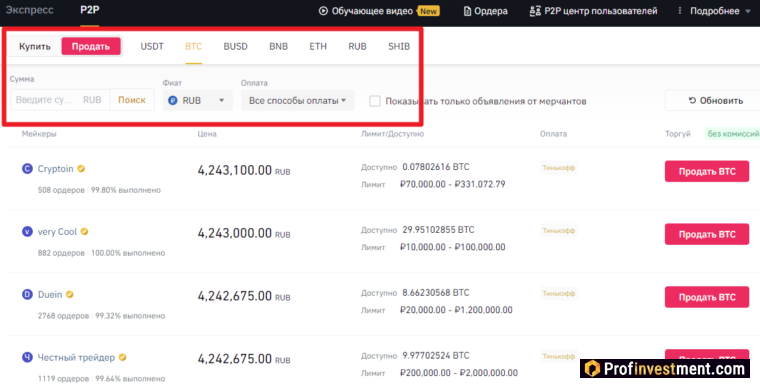Click the play icon before Обучающее видео
Viewport: 760px width, 388px height.
point(323,11)
